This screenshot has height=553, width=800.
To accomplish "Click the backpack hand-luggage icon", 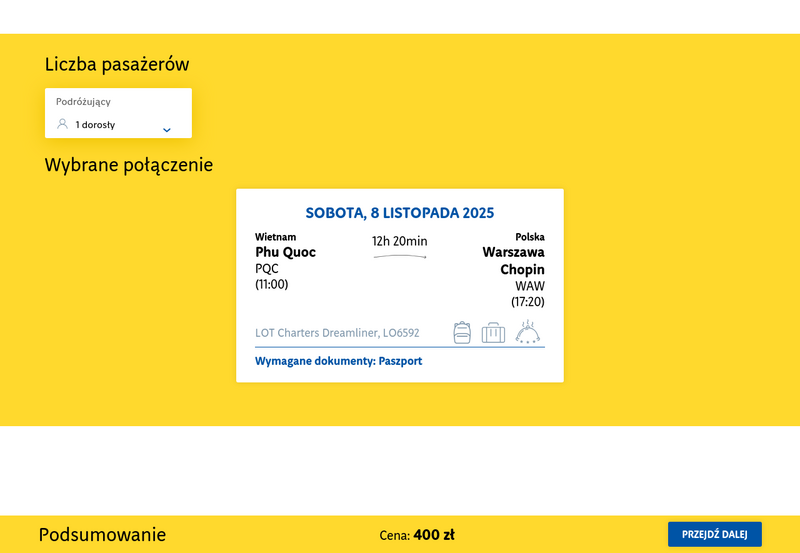I will tap(462, 332).
